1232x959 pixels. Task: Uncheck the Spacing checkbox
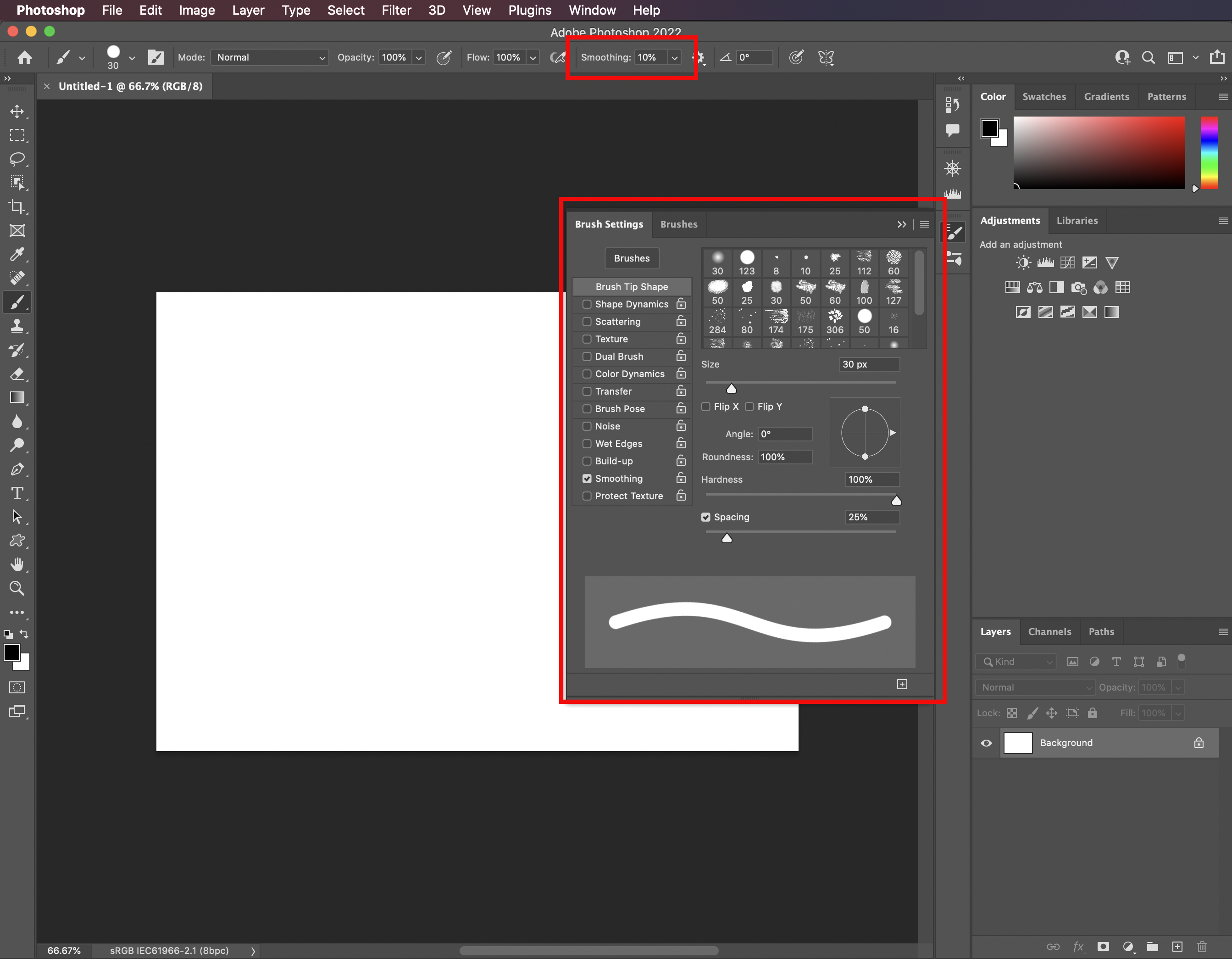pos(706,517)
